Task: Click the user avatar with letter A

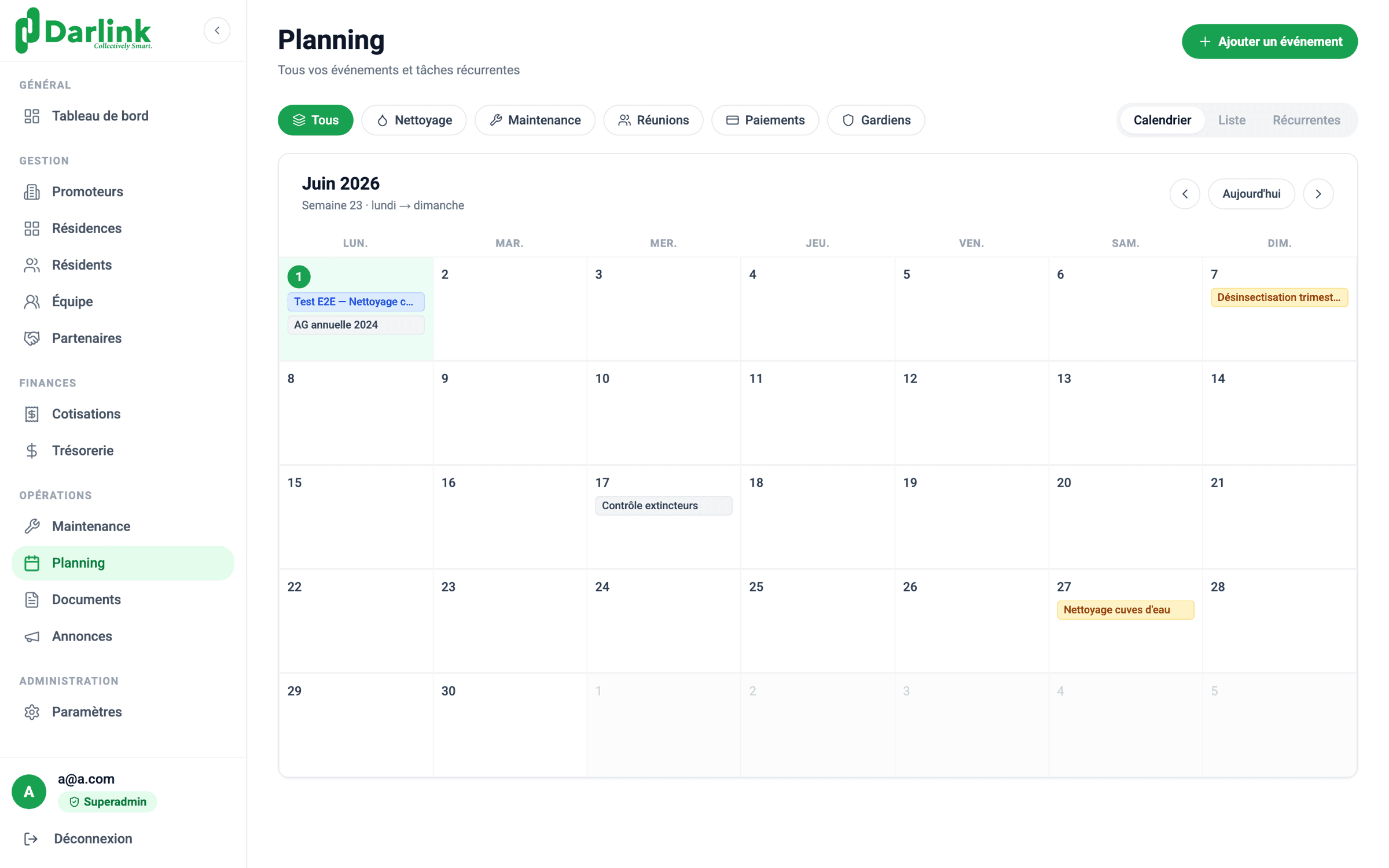Action: 29,791
